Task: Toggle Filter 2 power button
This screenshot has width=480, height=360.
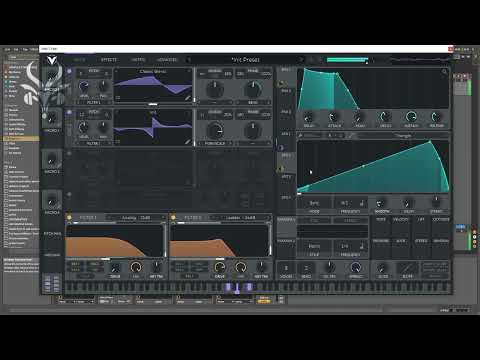Action: pyautogui.click(x=173, y=218)
